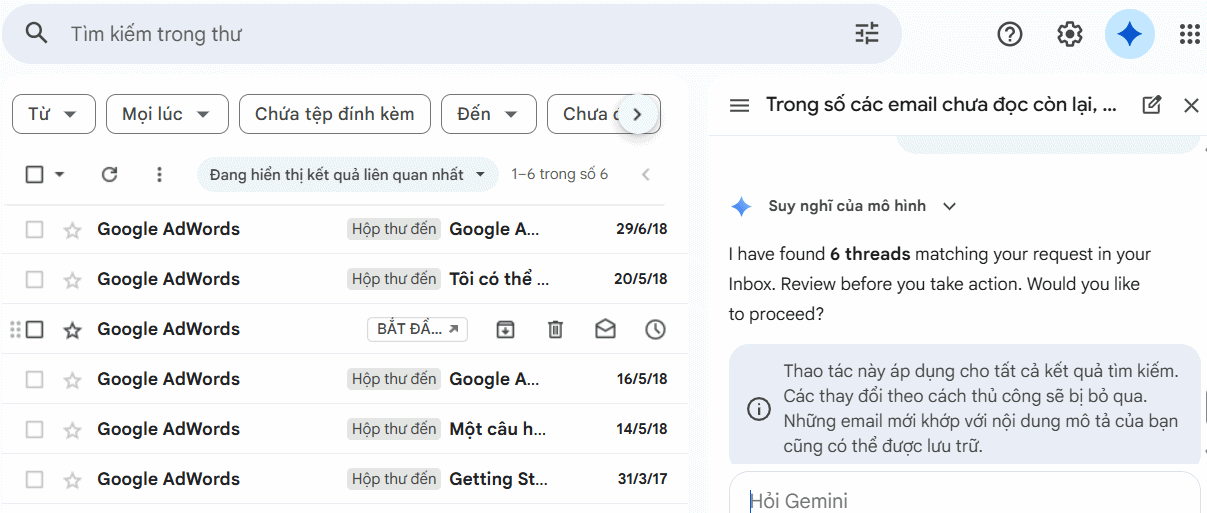Screen dimensions: 1207x513
Task: Archive the hovered Google AdWords email
Action: pos(506,329)
